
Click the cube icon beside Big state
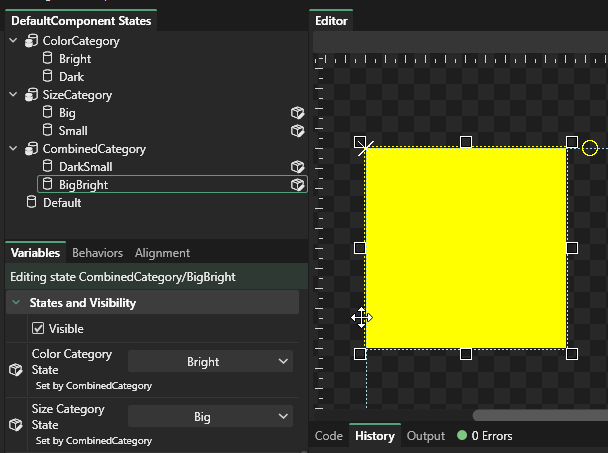(x=297, y=113)
